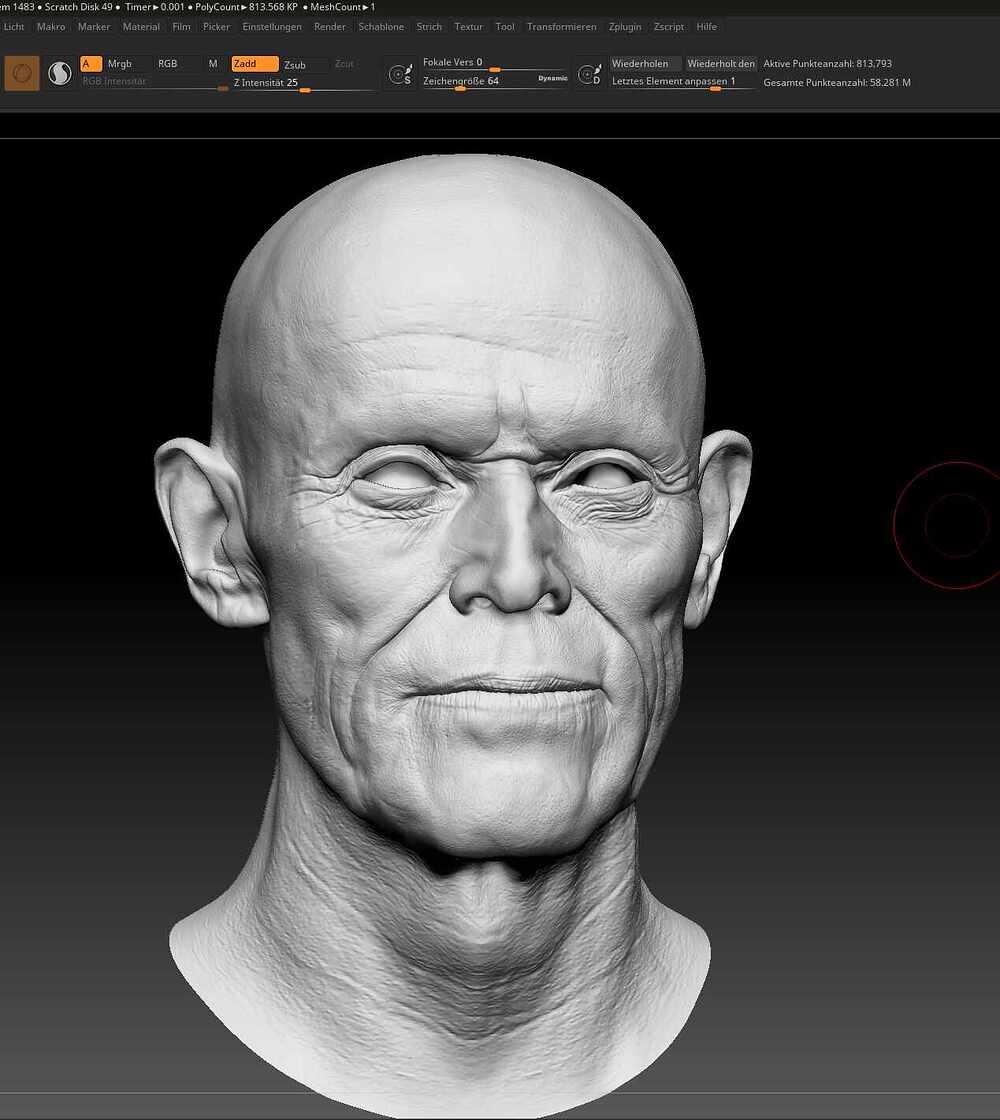The width and height of the screenshot is (1000, 1120).
Task: Click the brush icon marked D
Action: click(x=589, y=74)
